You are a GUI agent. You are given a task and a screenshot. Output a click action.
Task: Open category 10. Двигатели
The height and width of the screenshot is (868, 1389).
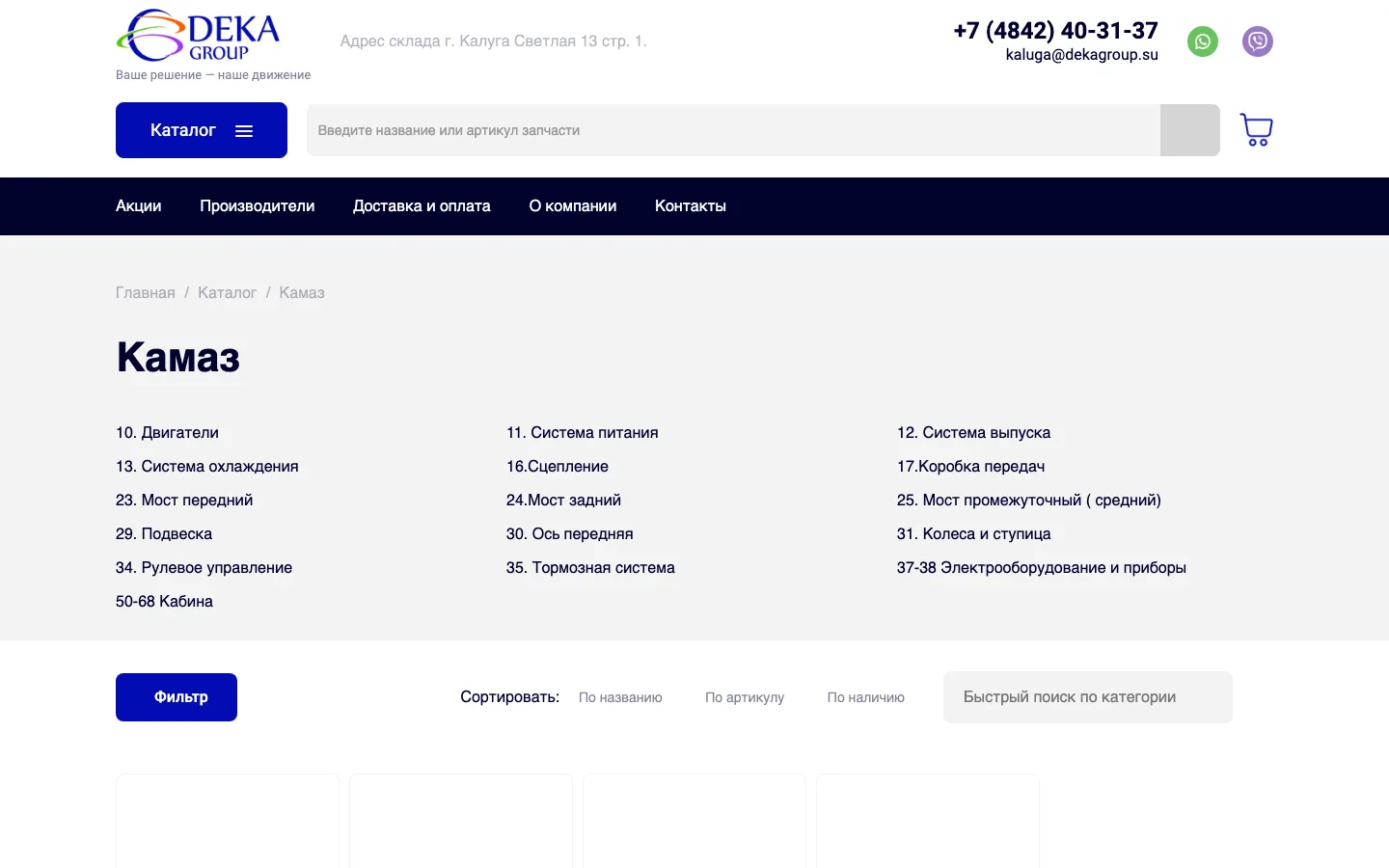click(x=167, y=433)
